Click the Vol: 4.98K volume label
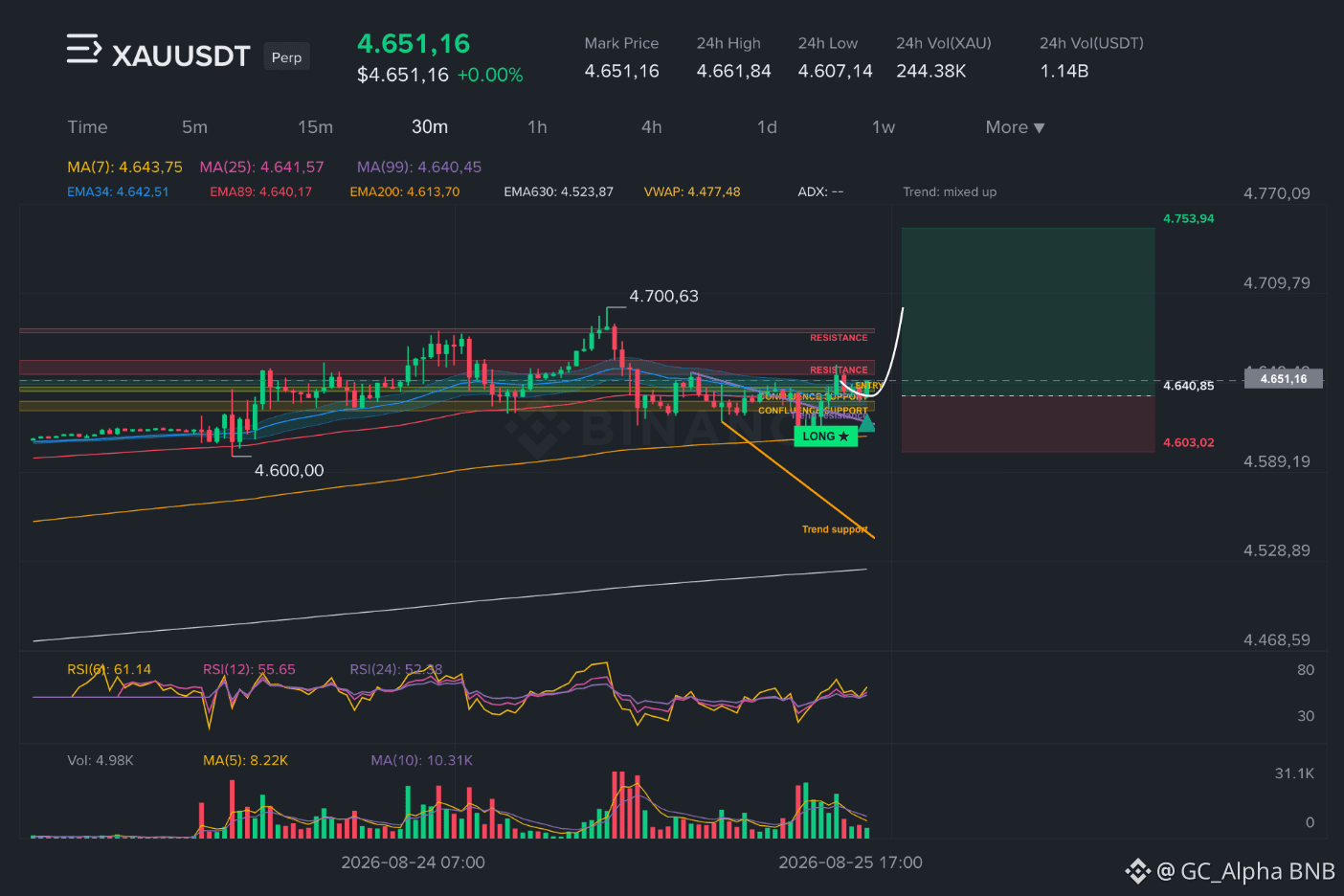 101,760
